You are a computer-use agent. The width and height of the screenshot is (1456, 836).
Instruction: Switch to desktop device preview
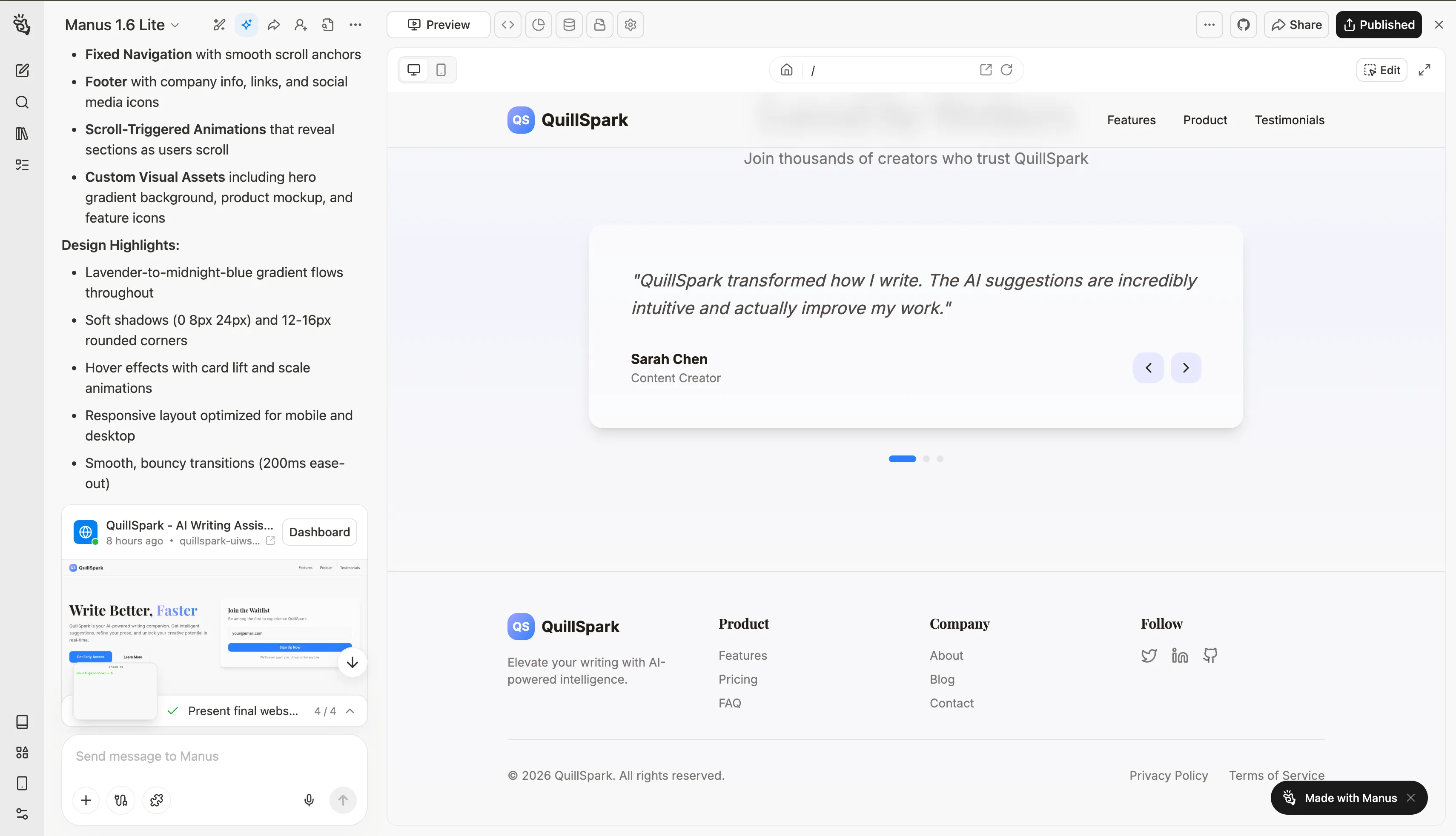(413, 70)
